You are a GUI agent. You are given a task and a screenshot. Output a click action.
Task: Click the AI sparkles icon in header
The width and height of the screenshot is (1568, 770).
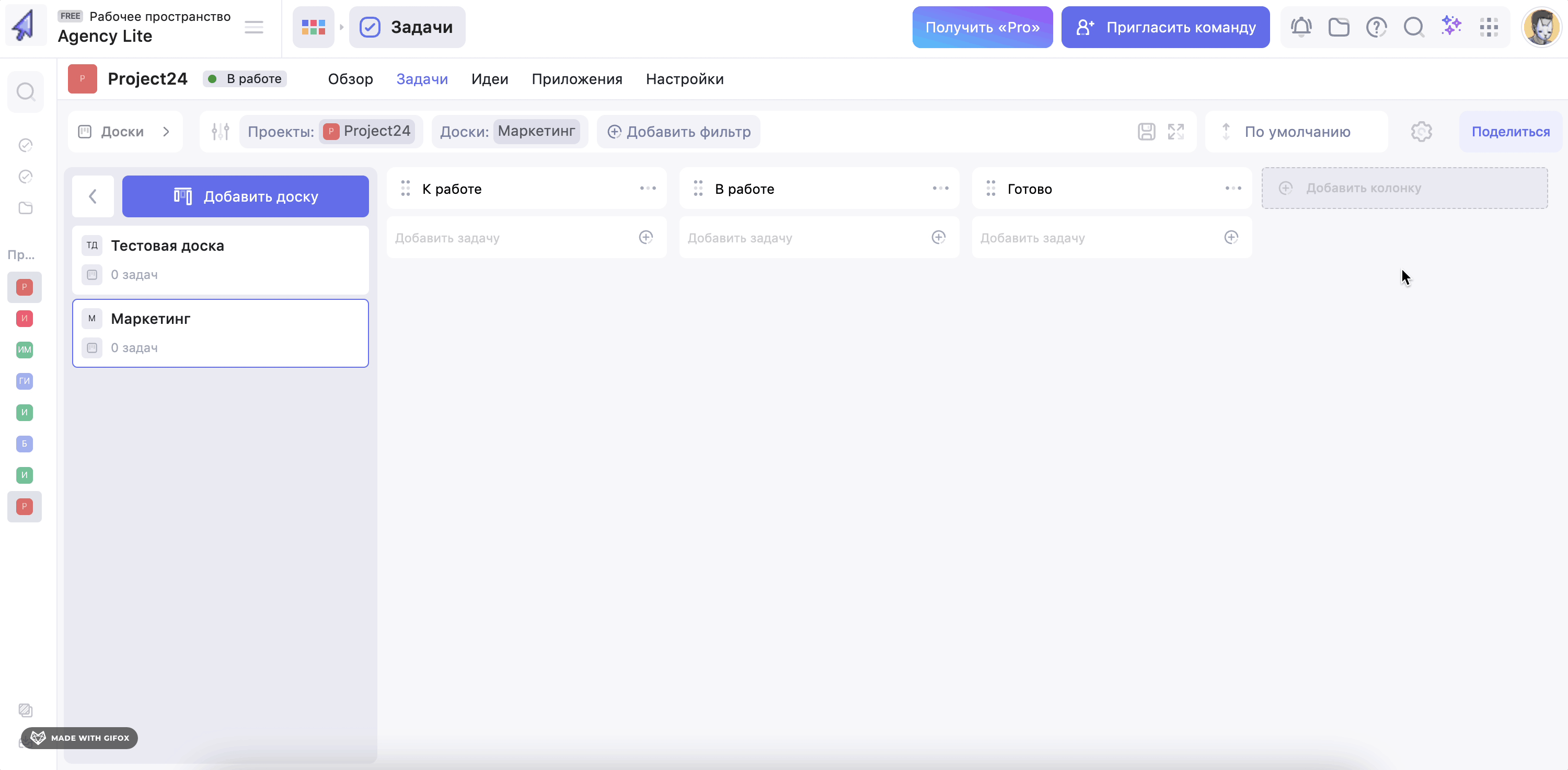click(1451, 26)
